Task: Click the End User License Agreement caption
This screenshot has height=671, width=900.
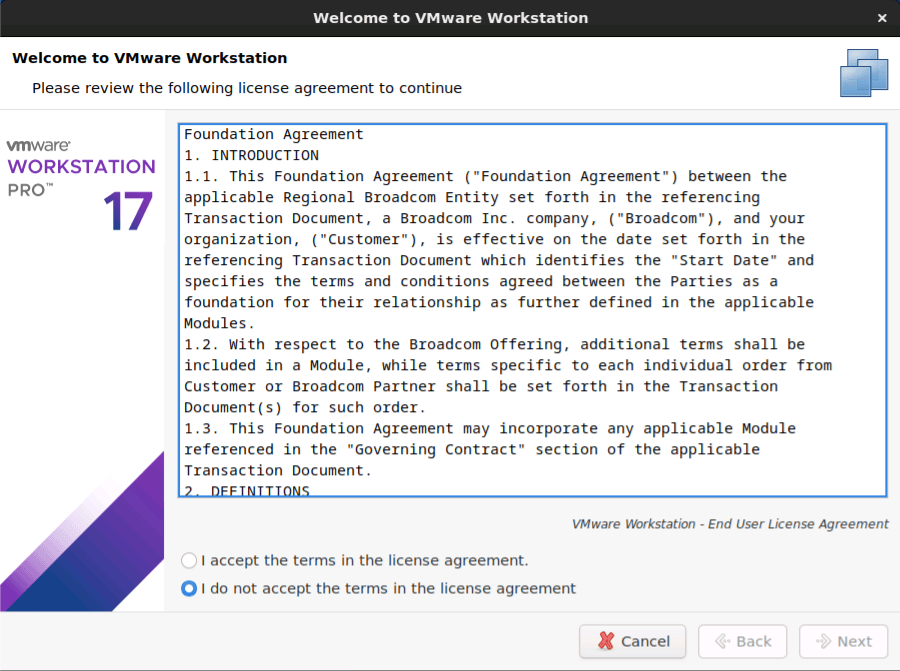Action: click(729, 524)
